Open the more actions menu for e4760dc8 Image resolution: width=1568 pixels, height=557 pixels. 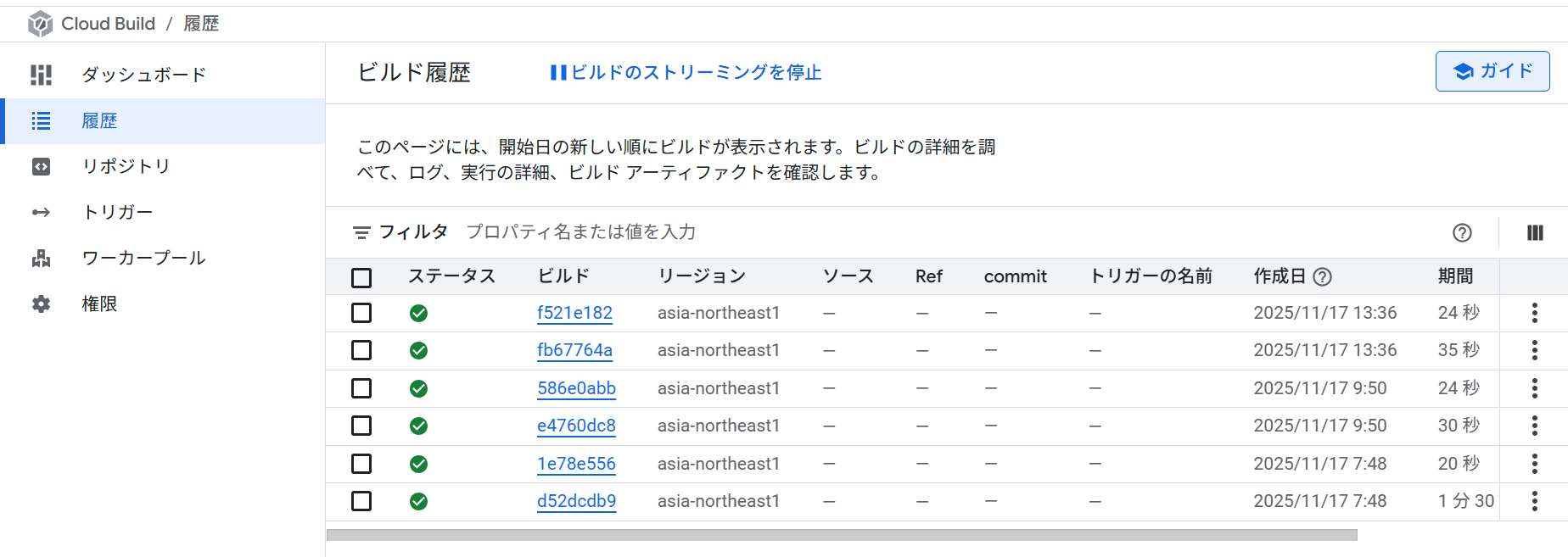point(1534,426)
